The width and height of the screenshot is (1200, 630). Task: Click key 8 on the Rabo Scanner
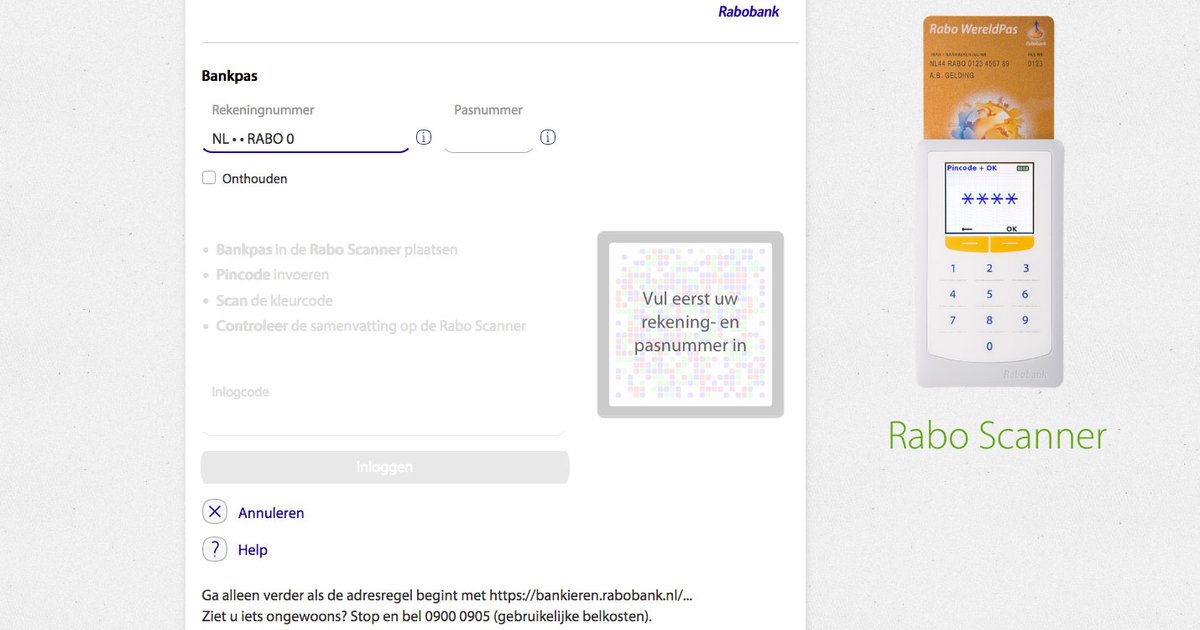(x=990, y=320)
